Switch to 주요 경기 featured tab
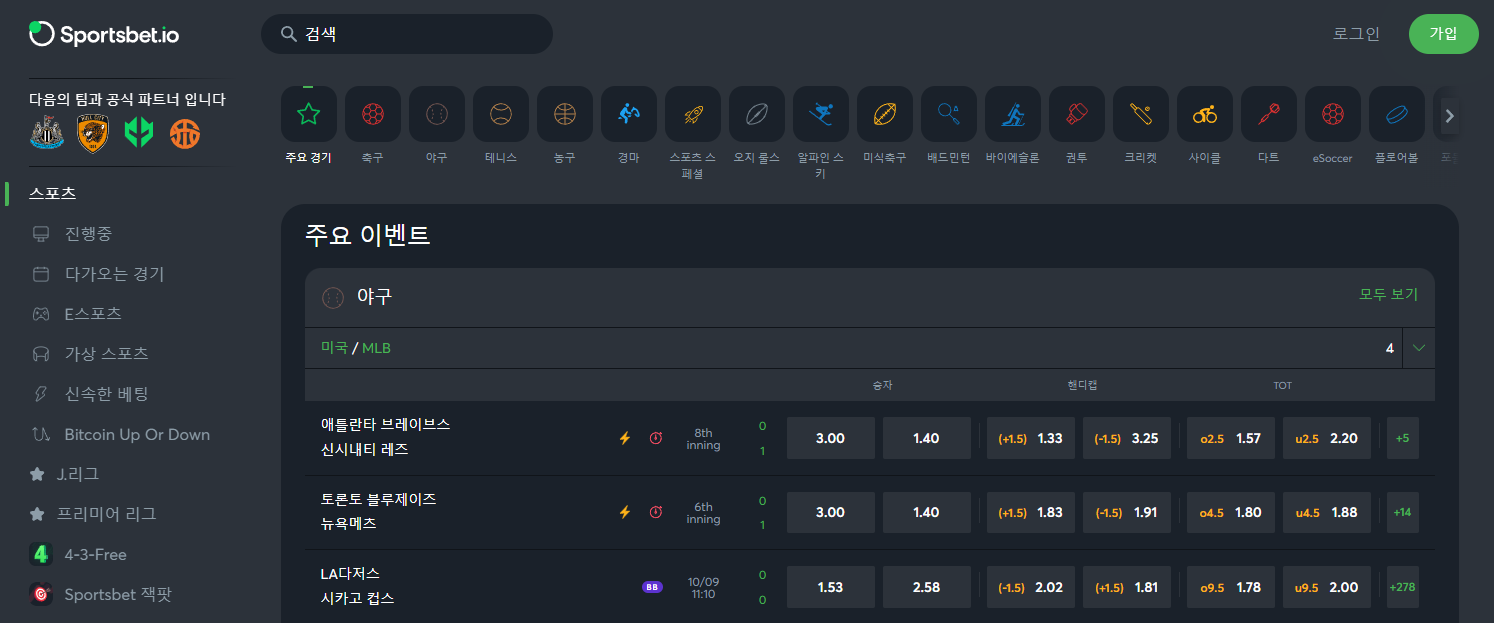The image size is (1494, 623). (x=308, y=114)
